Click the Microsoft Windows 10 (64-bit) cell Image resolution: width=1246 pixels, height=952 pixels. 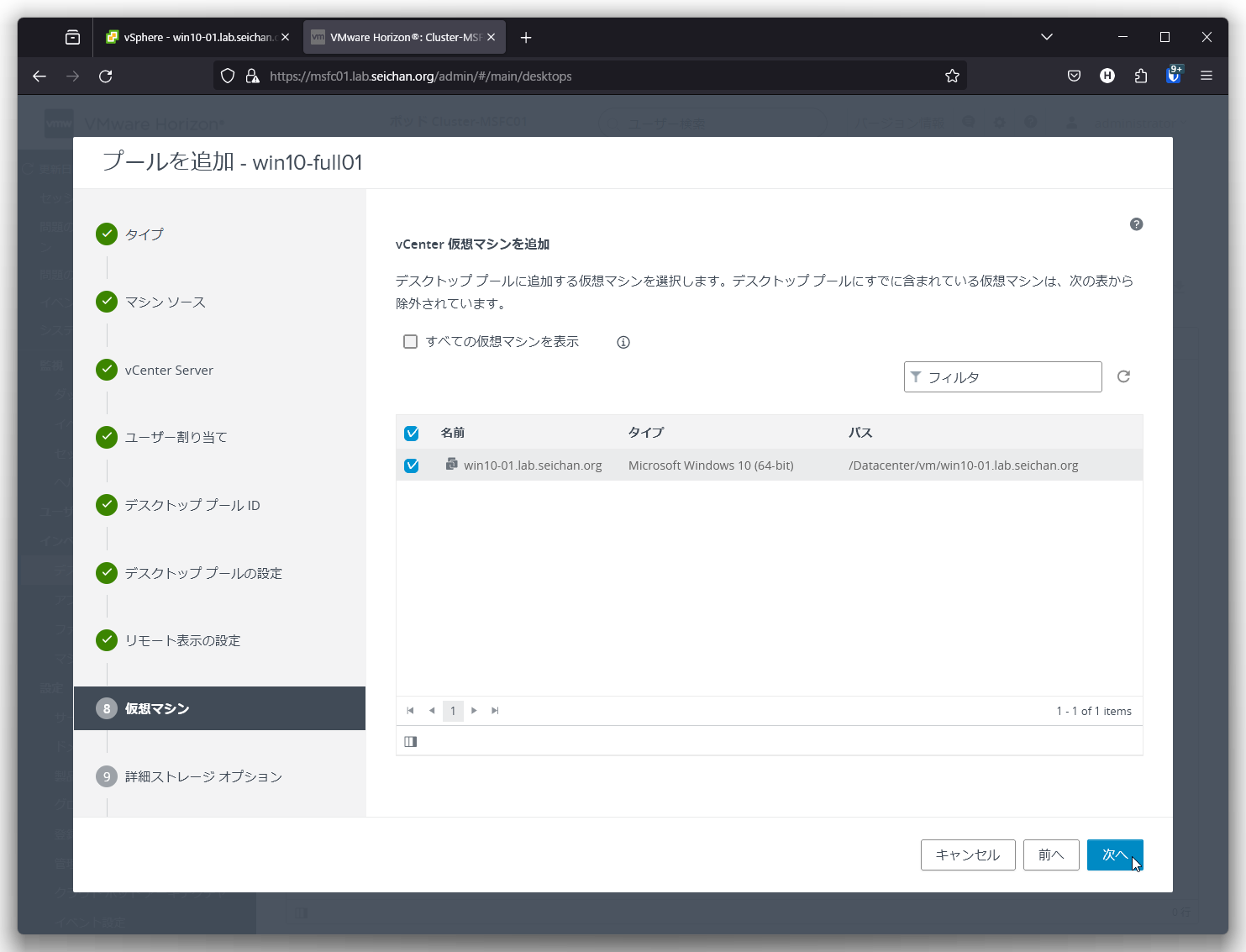click(711, 465)
